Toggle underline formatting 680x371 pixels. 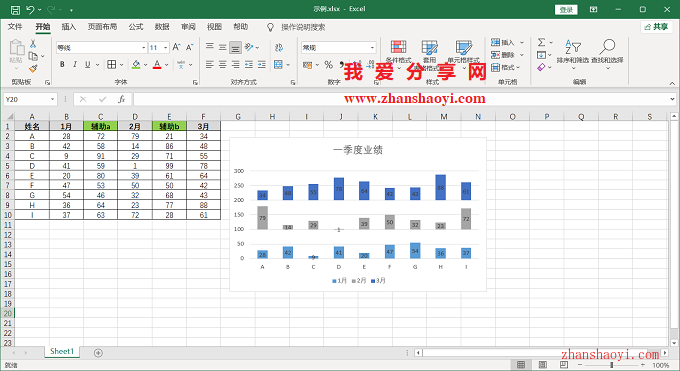pos(88,65)
